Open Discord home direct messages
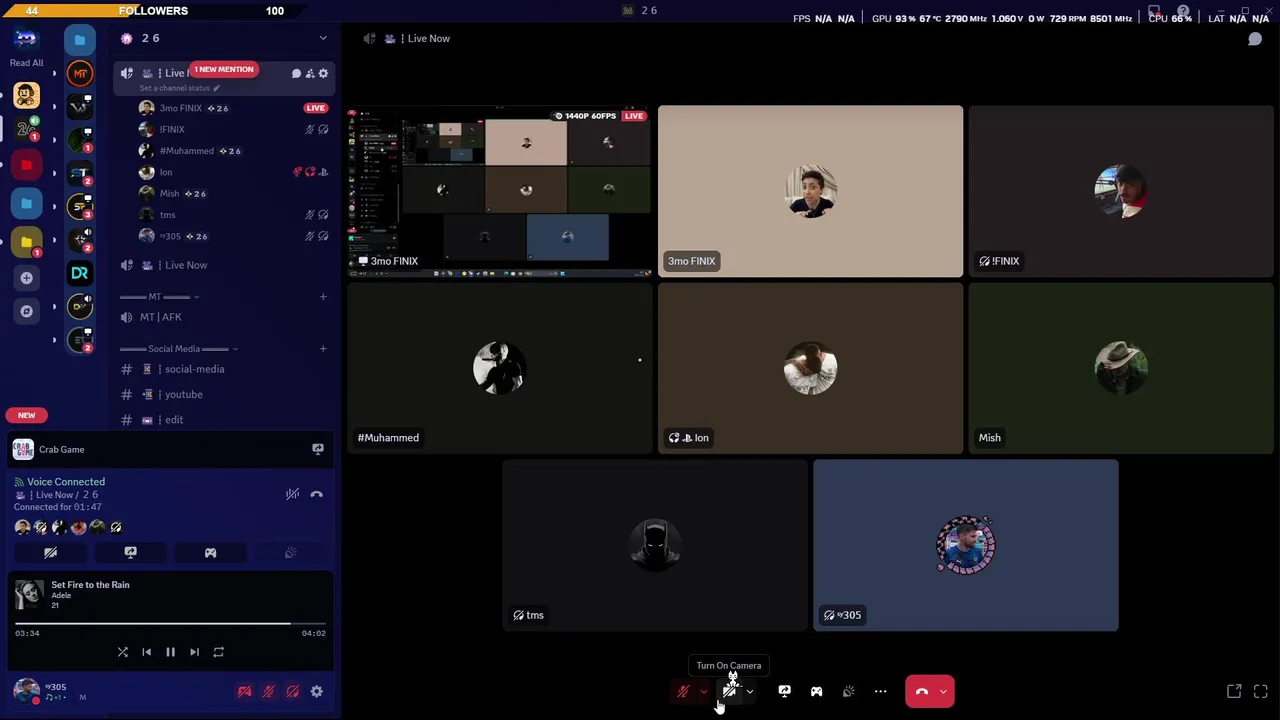The width and height of the screenshot is (1280, 720). click(26, 39)
